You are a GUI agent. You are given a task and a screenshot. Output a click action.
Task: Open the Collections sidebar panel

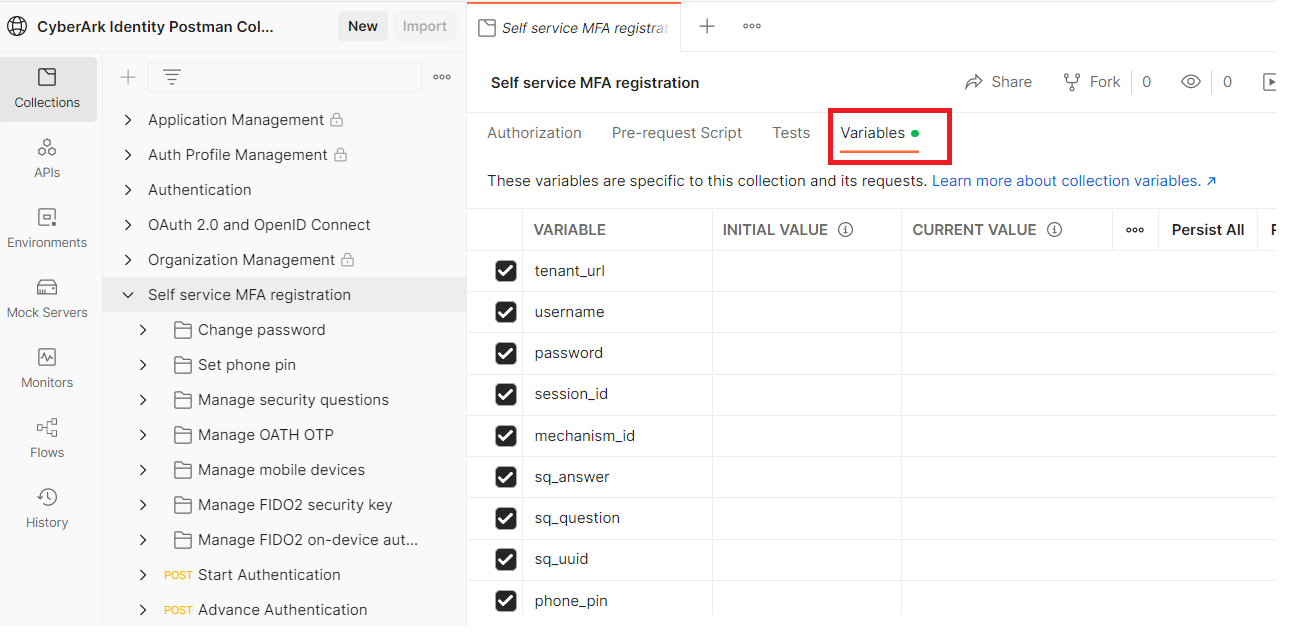coord(47,89)
